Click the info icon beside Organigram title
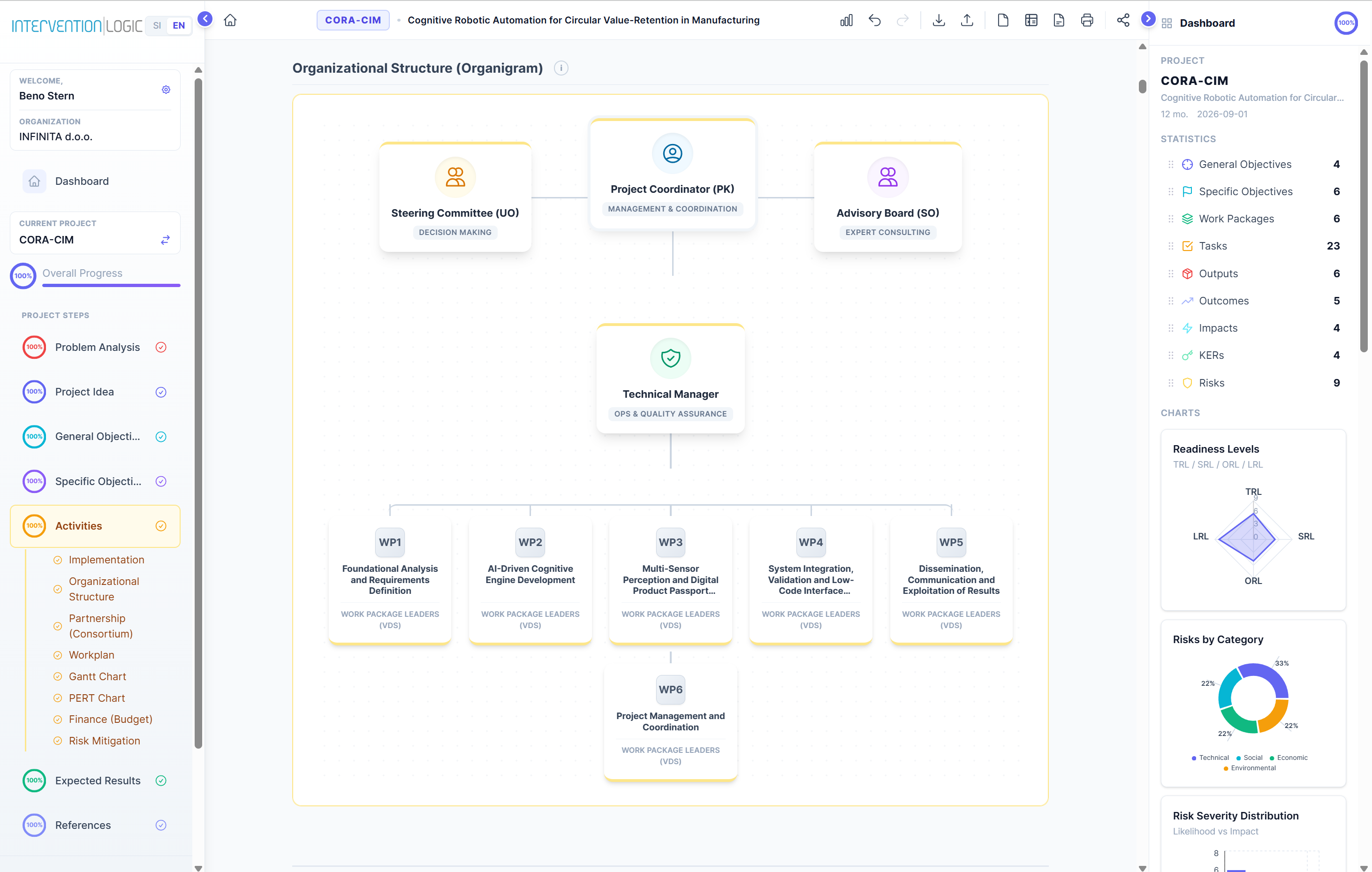Viewport: 1372px width, 872px height. [x=561, y=68]
